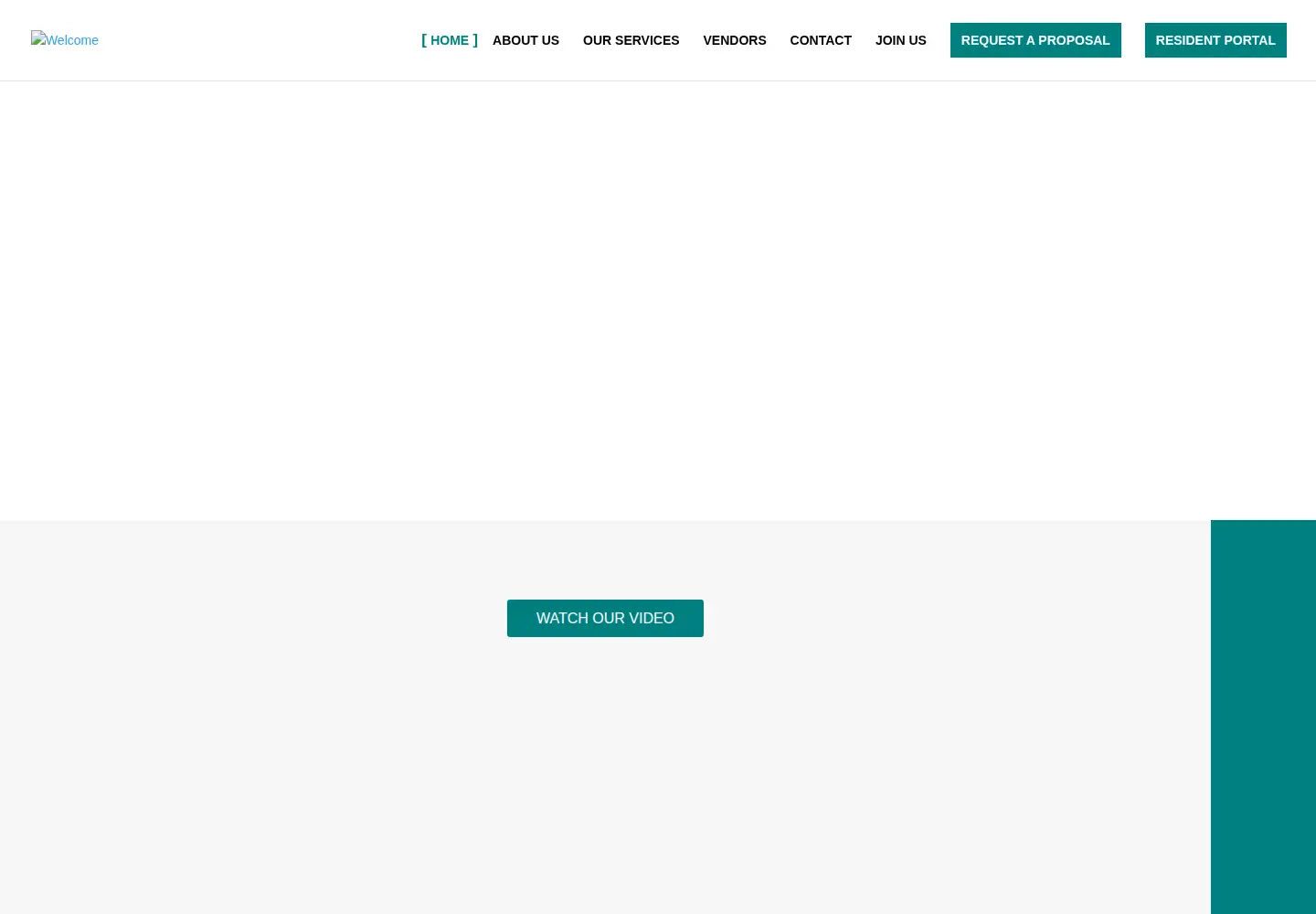Open the About Us menu
This screenshot has height=914, width=1316.
tap(525, 40)
